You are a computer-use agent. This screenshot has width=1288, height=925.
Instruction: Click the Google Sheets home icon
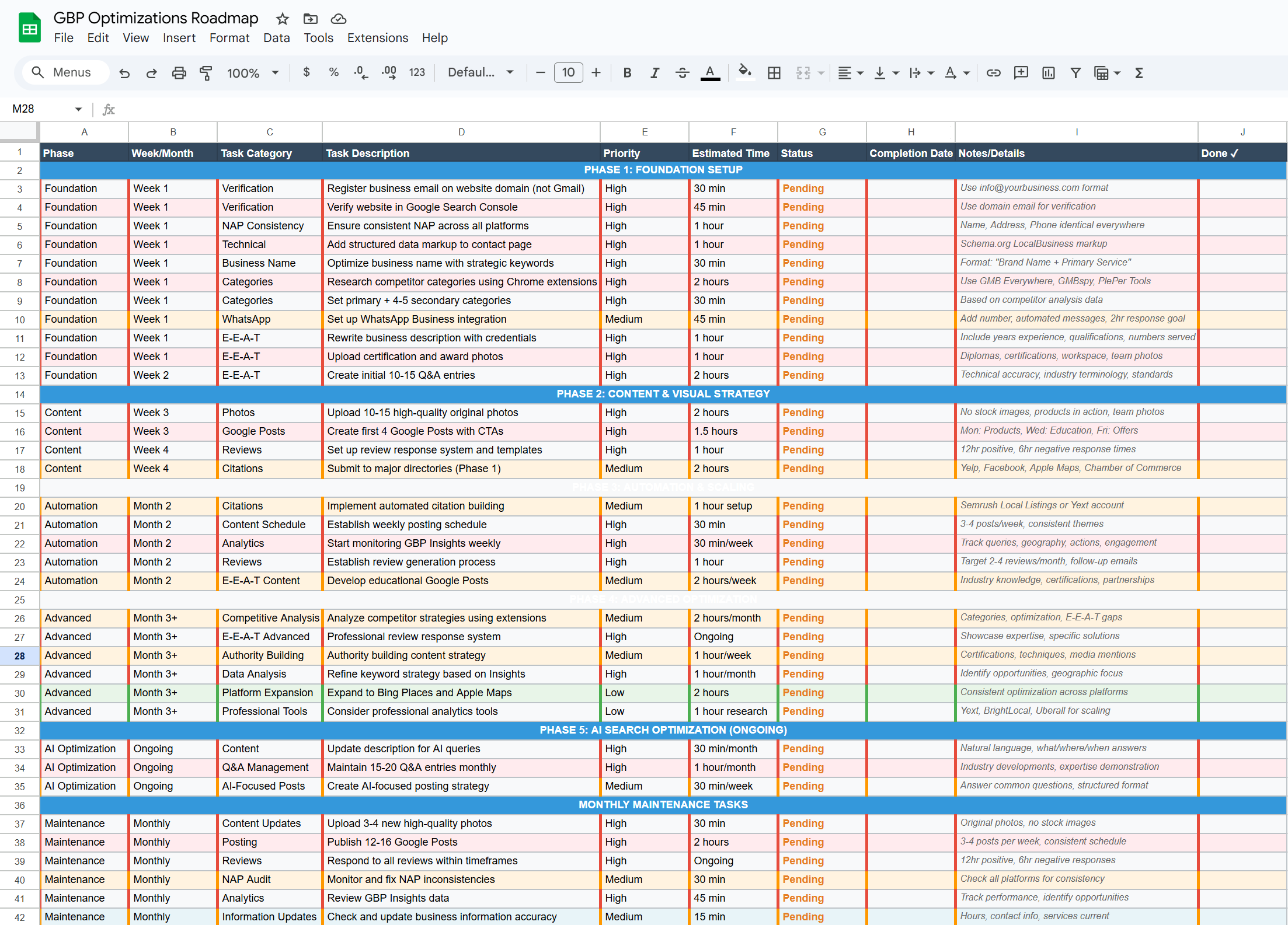tap(30, 27)
